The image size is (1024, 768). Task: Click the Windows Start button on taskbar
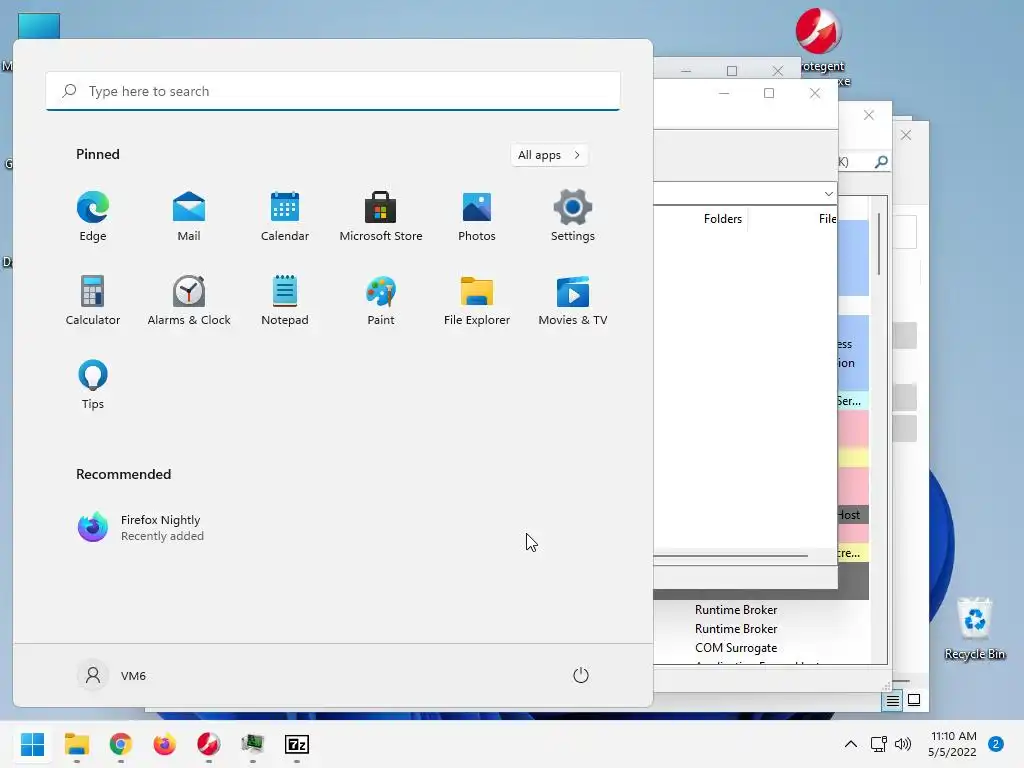tap(33, 744)
